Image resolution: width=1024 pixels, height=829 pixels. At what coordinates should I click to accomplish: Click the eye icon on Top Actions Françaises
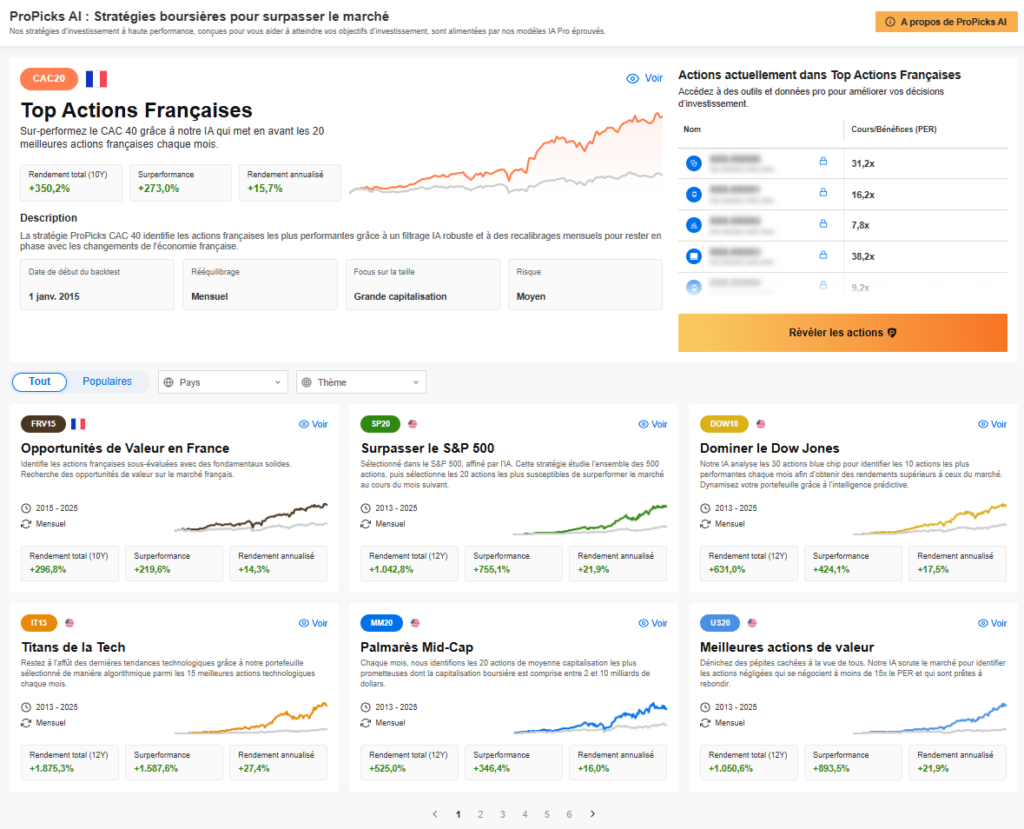coord(632,78)
